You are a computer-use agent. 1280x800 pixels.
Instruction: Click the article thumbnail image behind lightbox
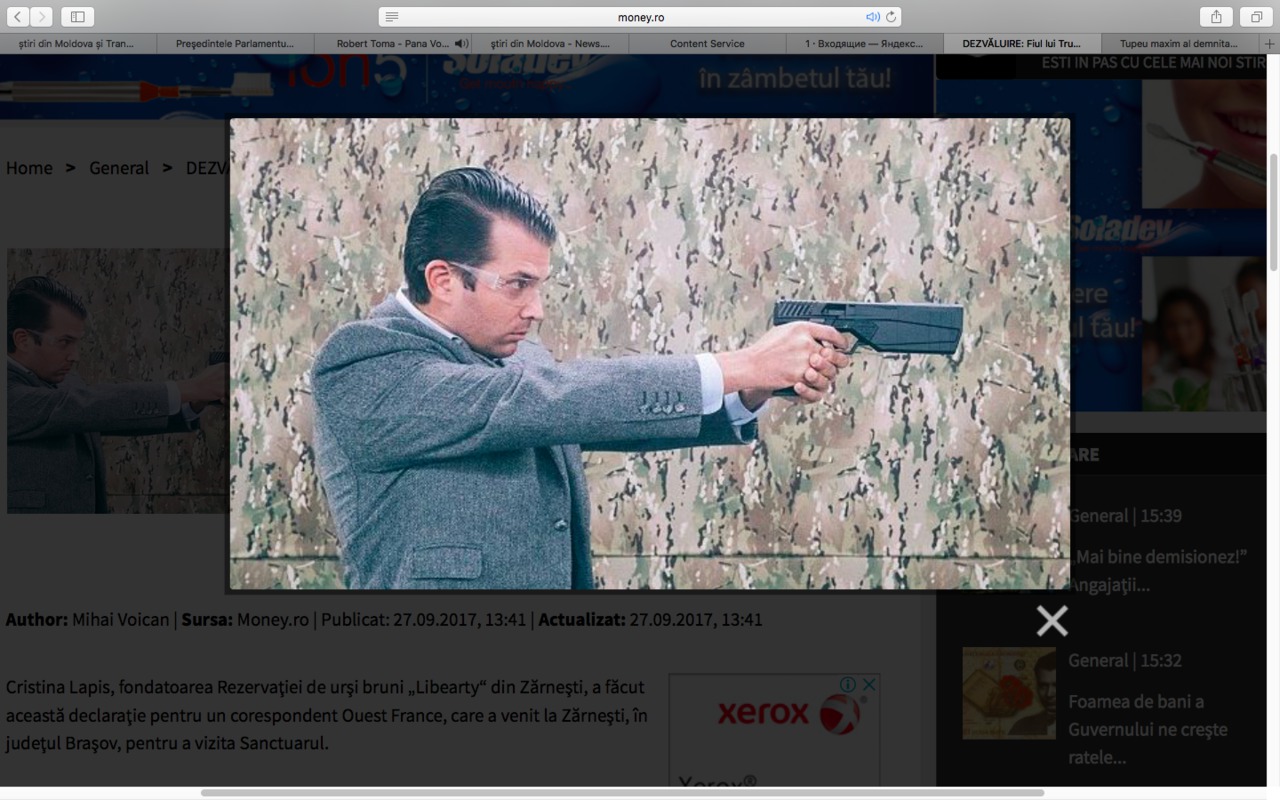tap(116, 381)
